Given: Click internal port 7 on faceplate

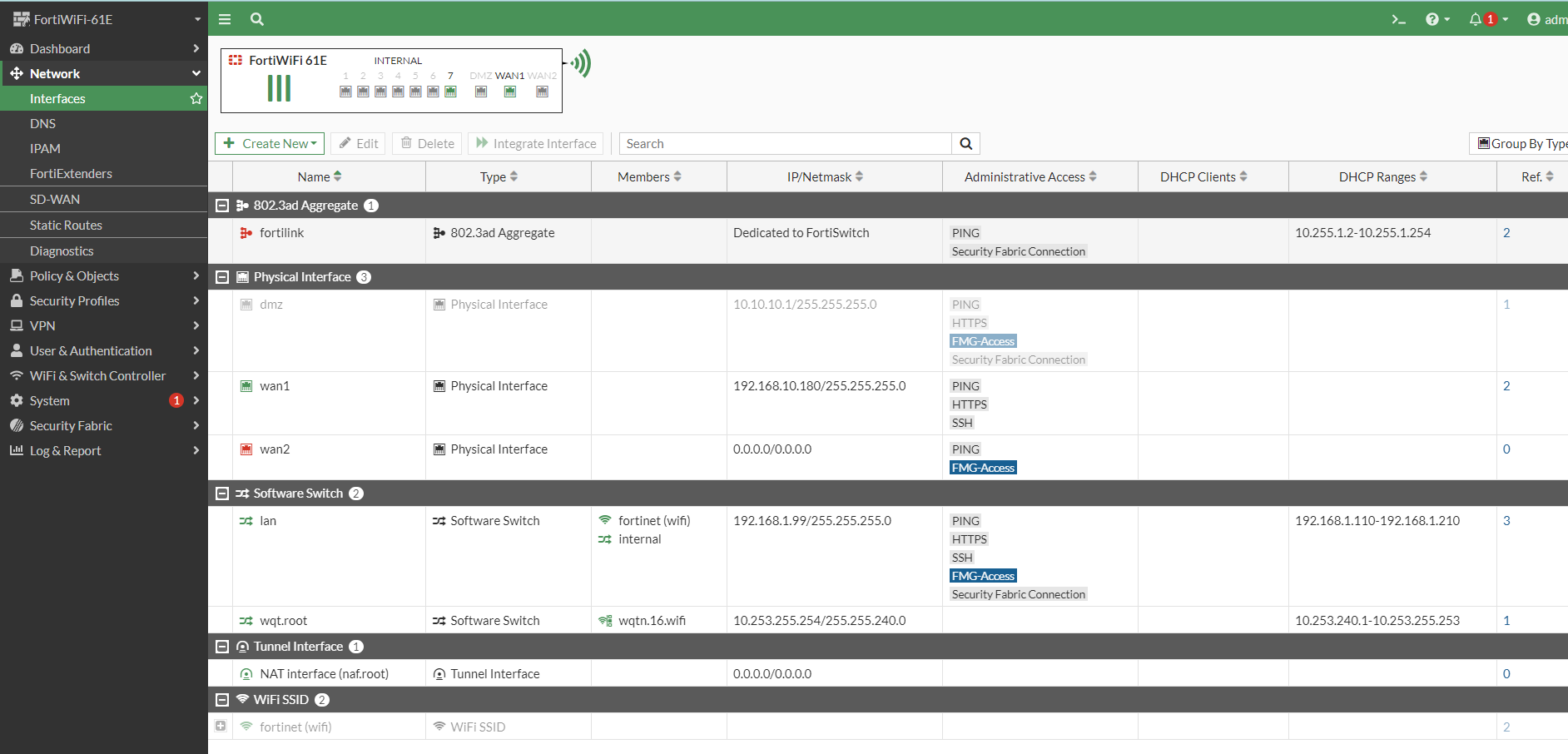Looking at the screenshot, I should 450,92.
